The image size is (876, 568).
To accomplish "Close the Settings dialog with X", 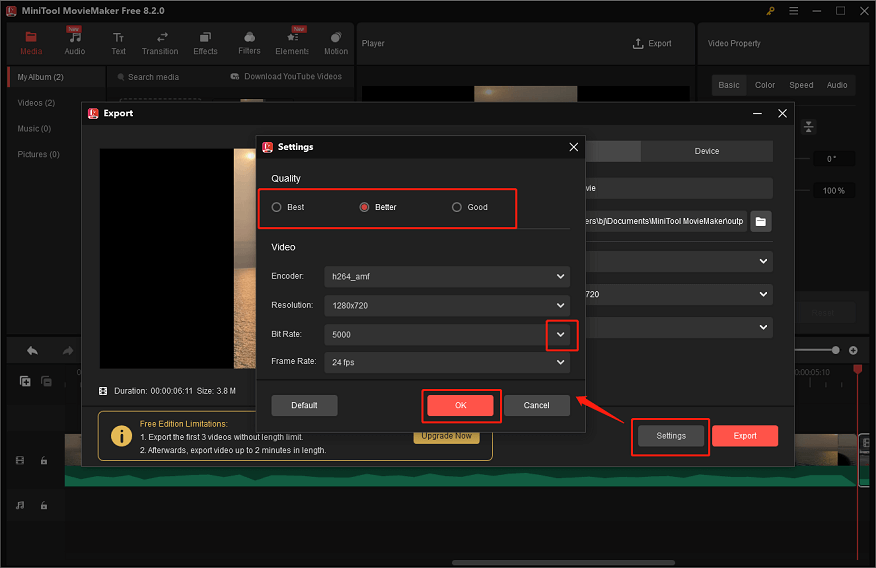I will tap(573, 147).
